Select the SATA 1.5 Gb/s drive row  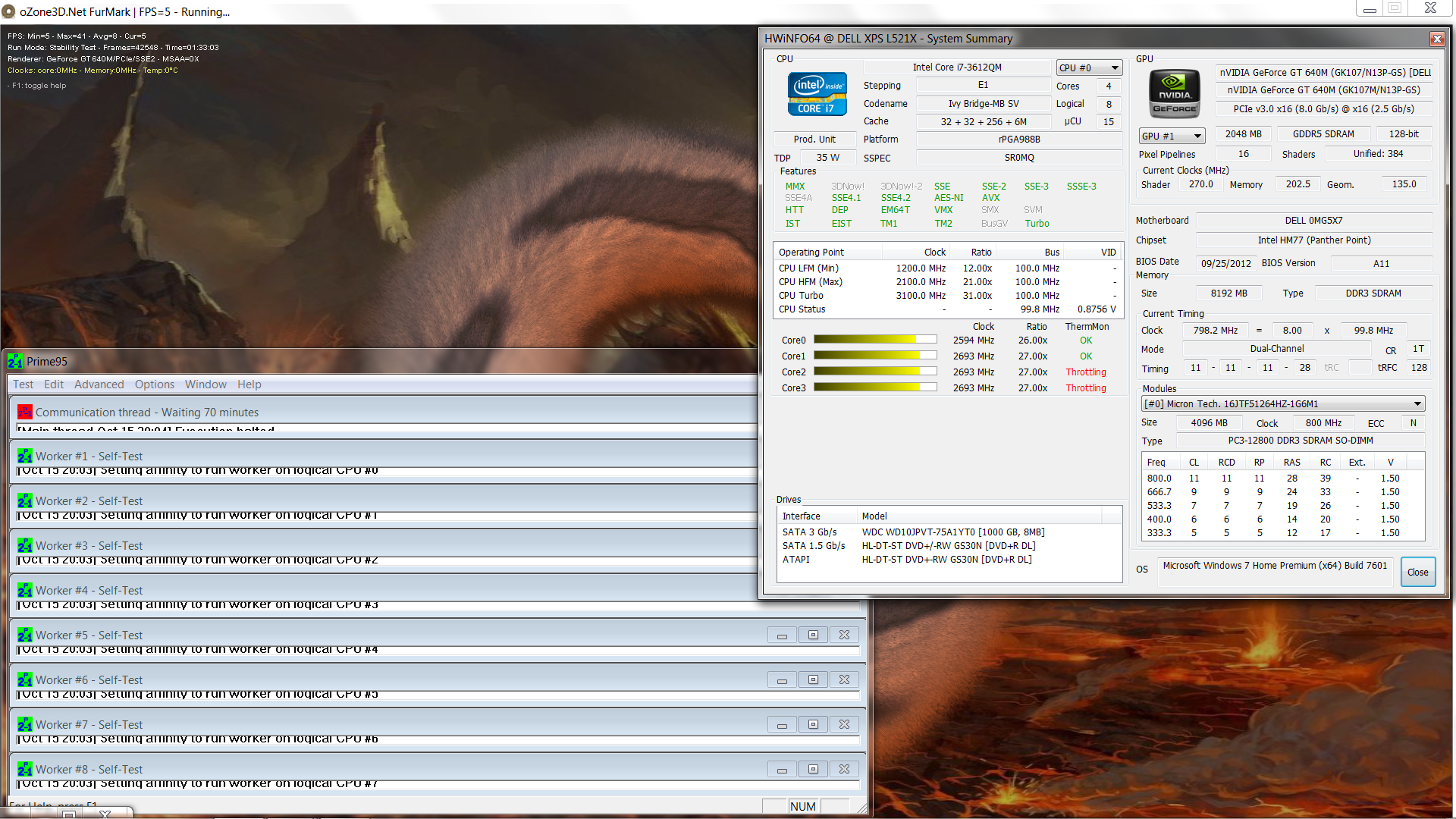[x=948, y=546]
